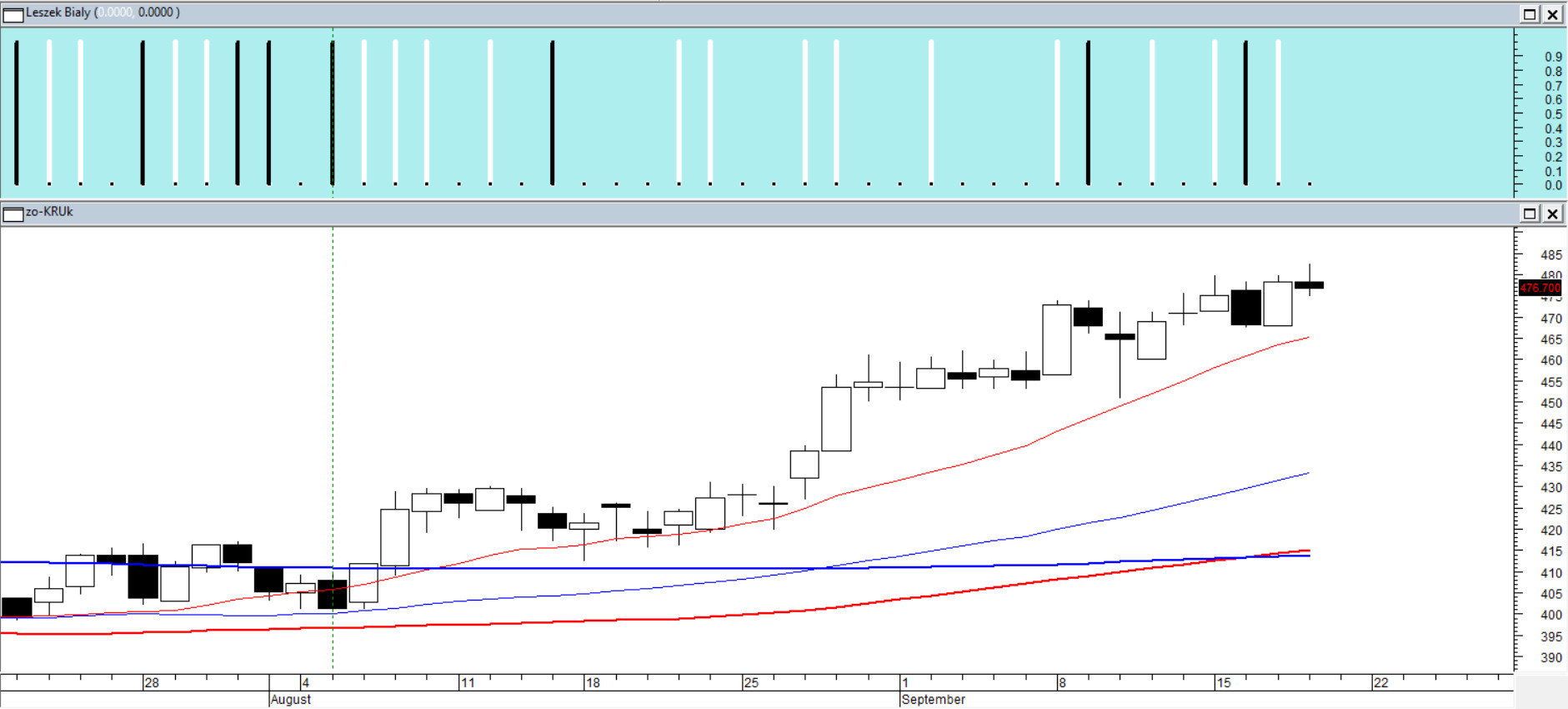Image resolution: width=1568 pixels, height=709 pixels.
Task: Close the zo-KRUk chart panel
Action: (x=1552, y=214)
